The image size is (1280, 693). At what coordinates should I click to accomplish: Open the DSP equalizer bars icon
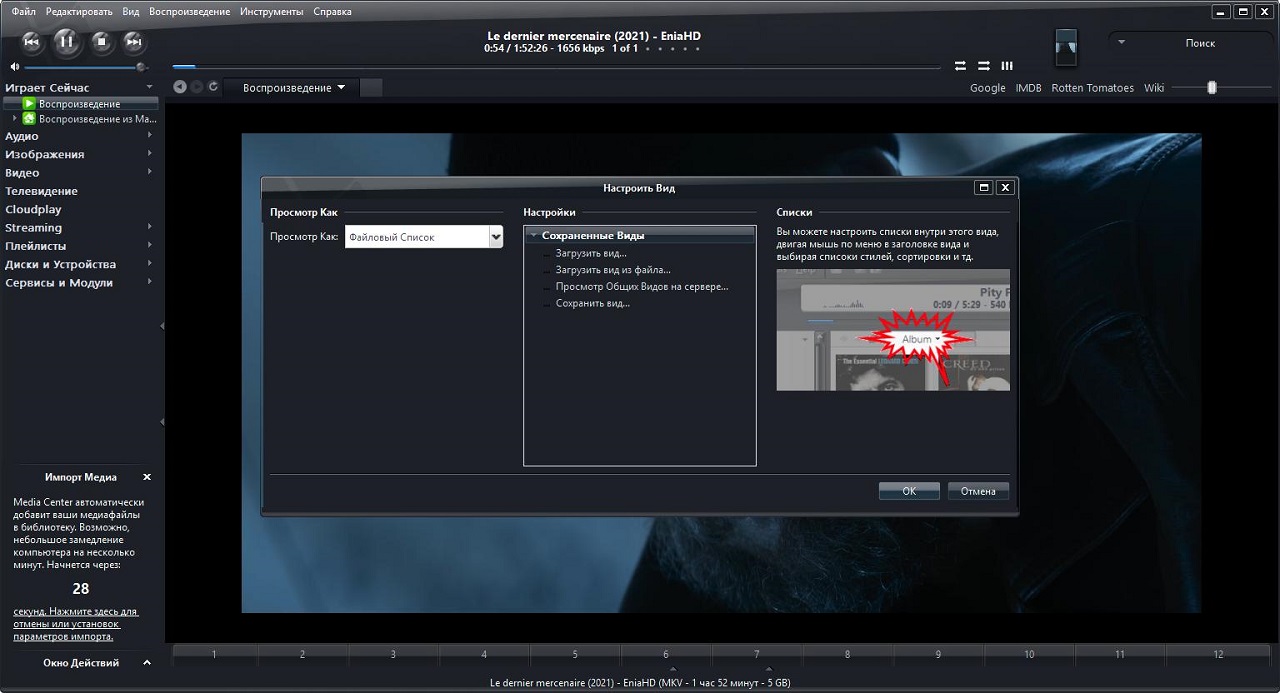point(1007,66)
